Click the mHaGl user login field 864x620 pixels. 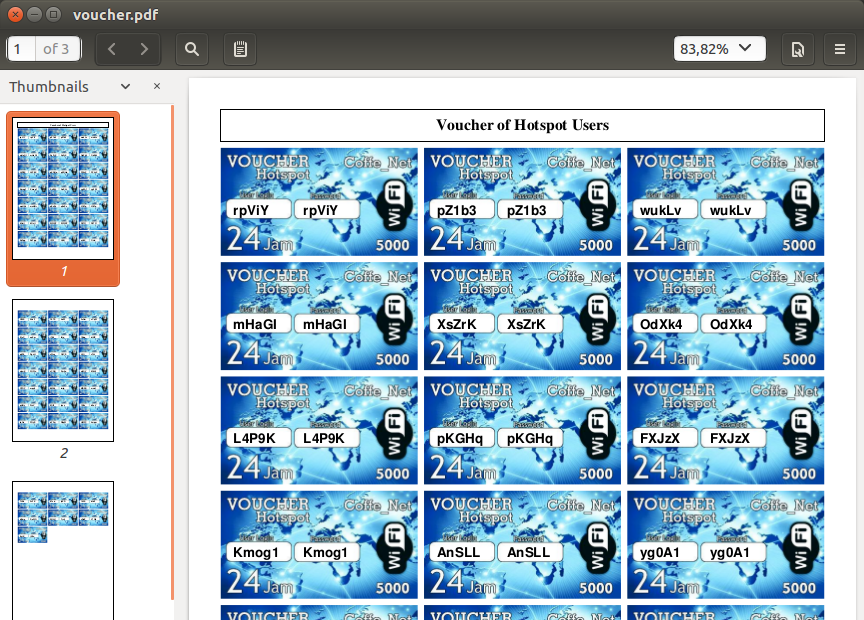point(258,324)
